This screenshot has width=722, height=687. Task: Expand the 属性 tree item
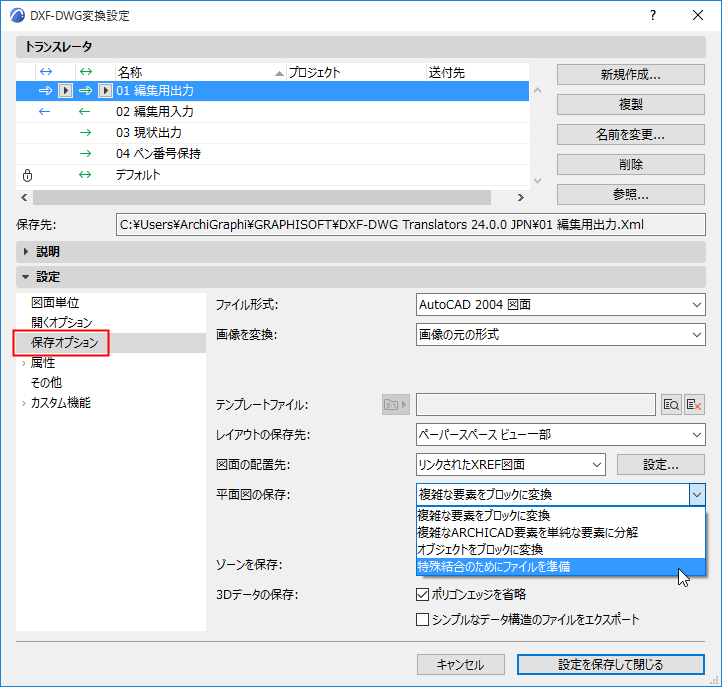[x=23, y=363]
